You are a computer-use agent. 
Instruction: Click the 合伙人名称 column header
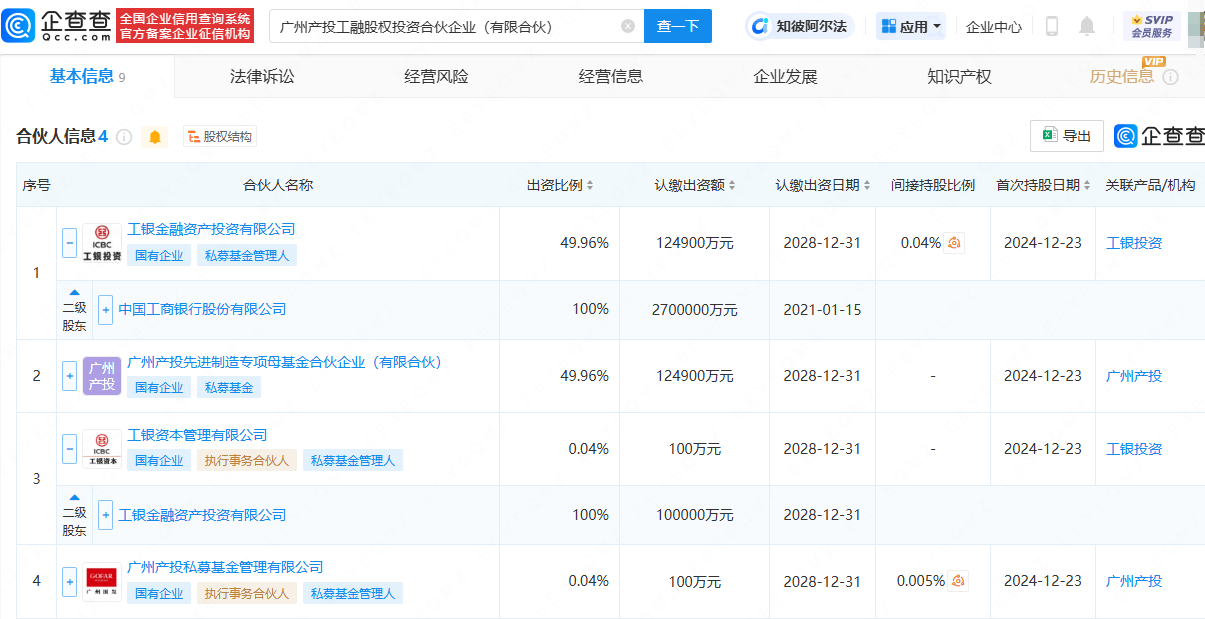click(278, 185)
